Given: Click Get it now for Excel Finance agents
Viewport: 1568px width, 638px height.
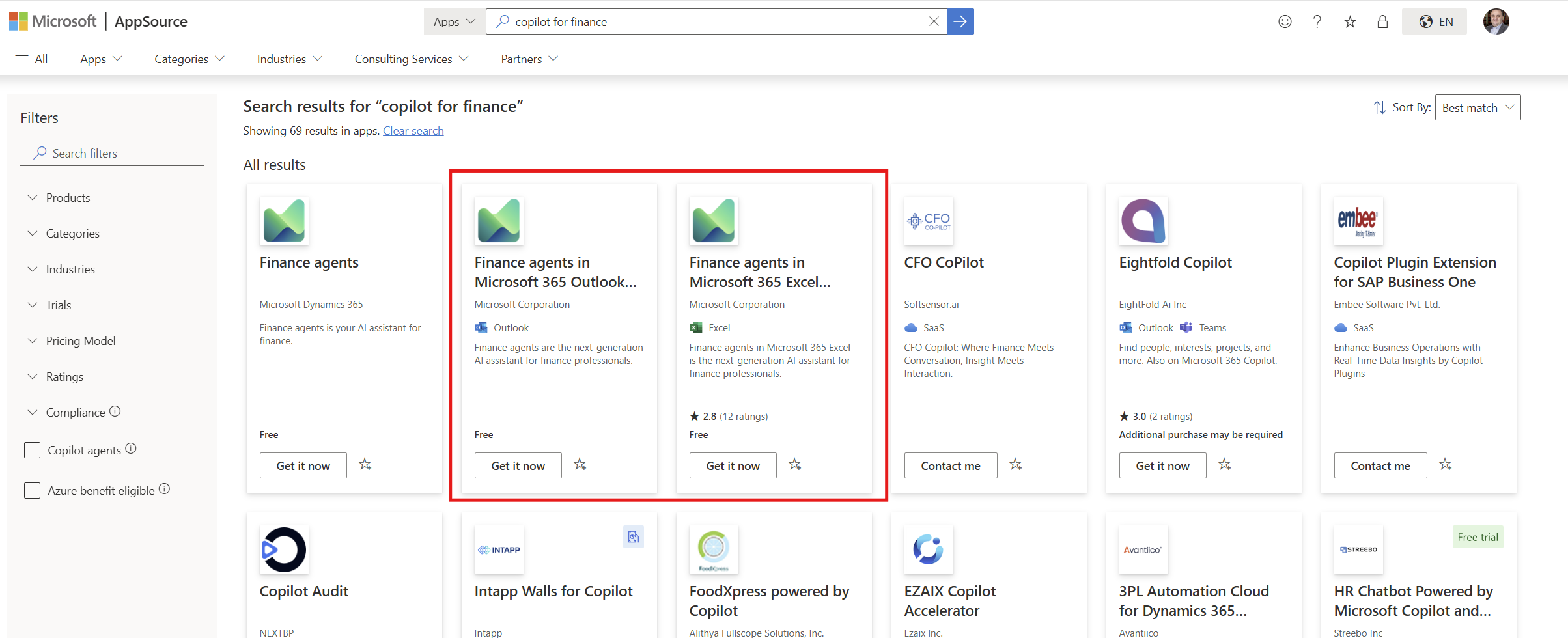Looking at the screenshot, I should 733,465.
